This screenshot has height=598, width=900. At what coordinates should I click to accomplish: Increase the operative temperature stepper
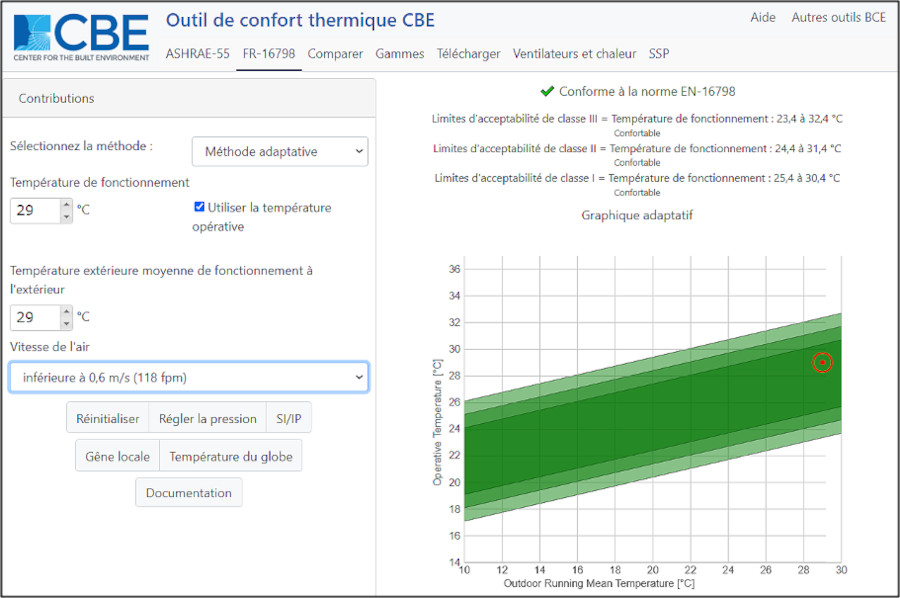point(67,204)
